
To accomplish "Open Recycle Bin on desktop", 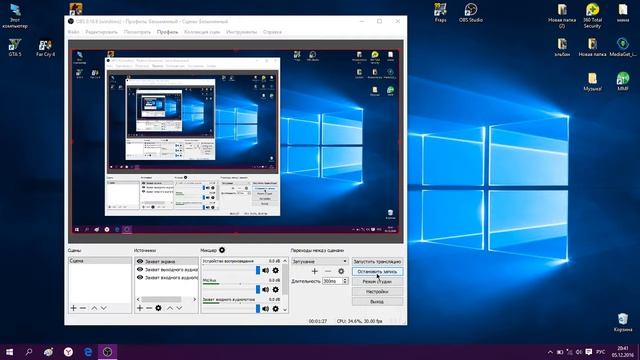I will [x=623, y=322].
